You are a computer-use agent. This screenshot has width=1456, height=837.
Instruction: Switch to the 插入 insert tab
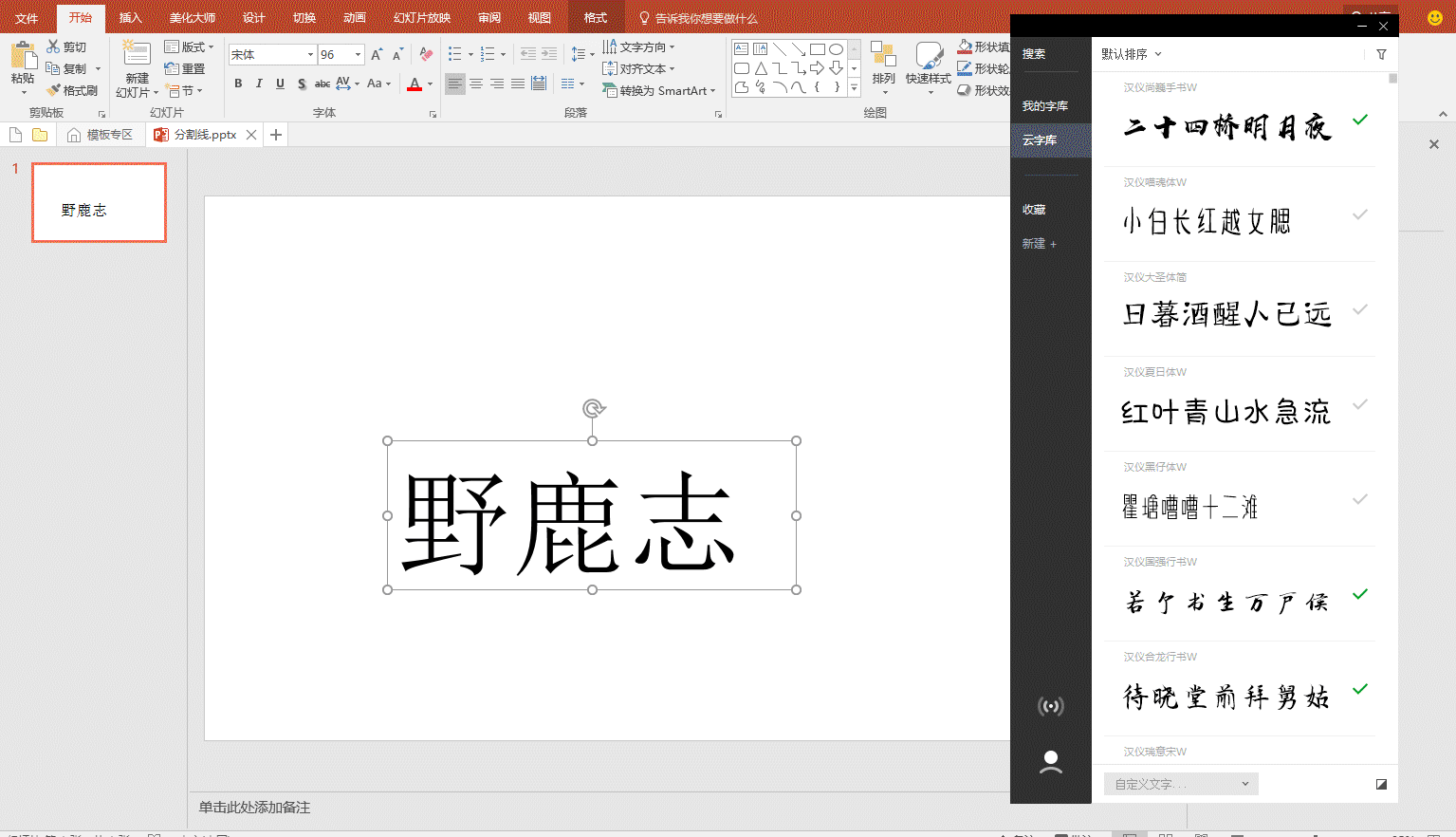point(131,18)
